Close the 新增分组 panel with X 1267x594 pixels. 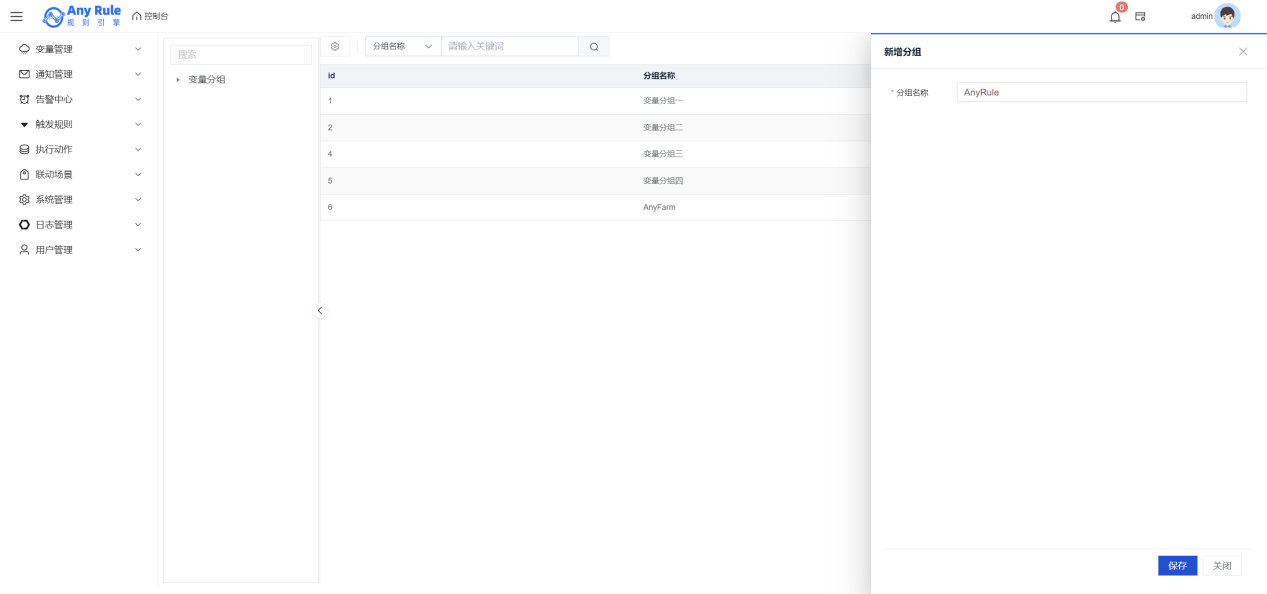point(1243,52)
